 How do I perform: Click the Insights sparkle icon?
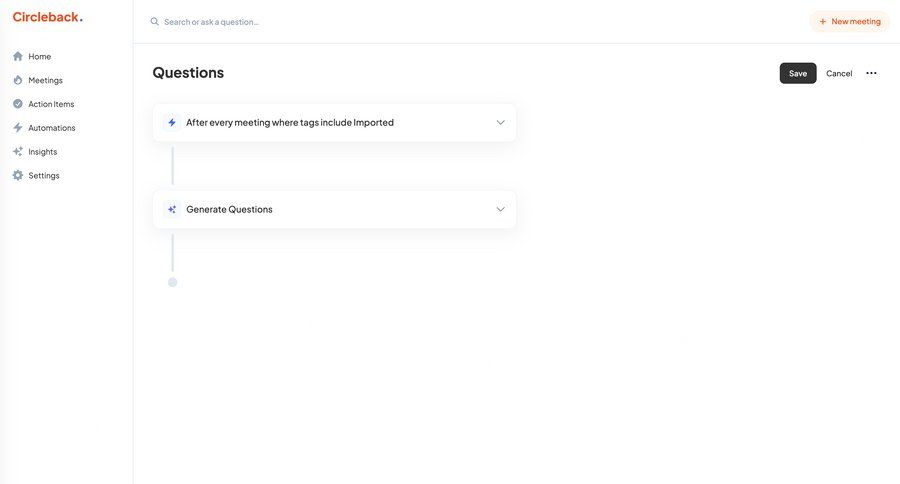(x=18, y=152)
